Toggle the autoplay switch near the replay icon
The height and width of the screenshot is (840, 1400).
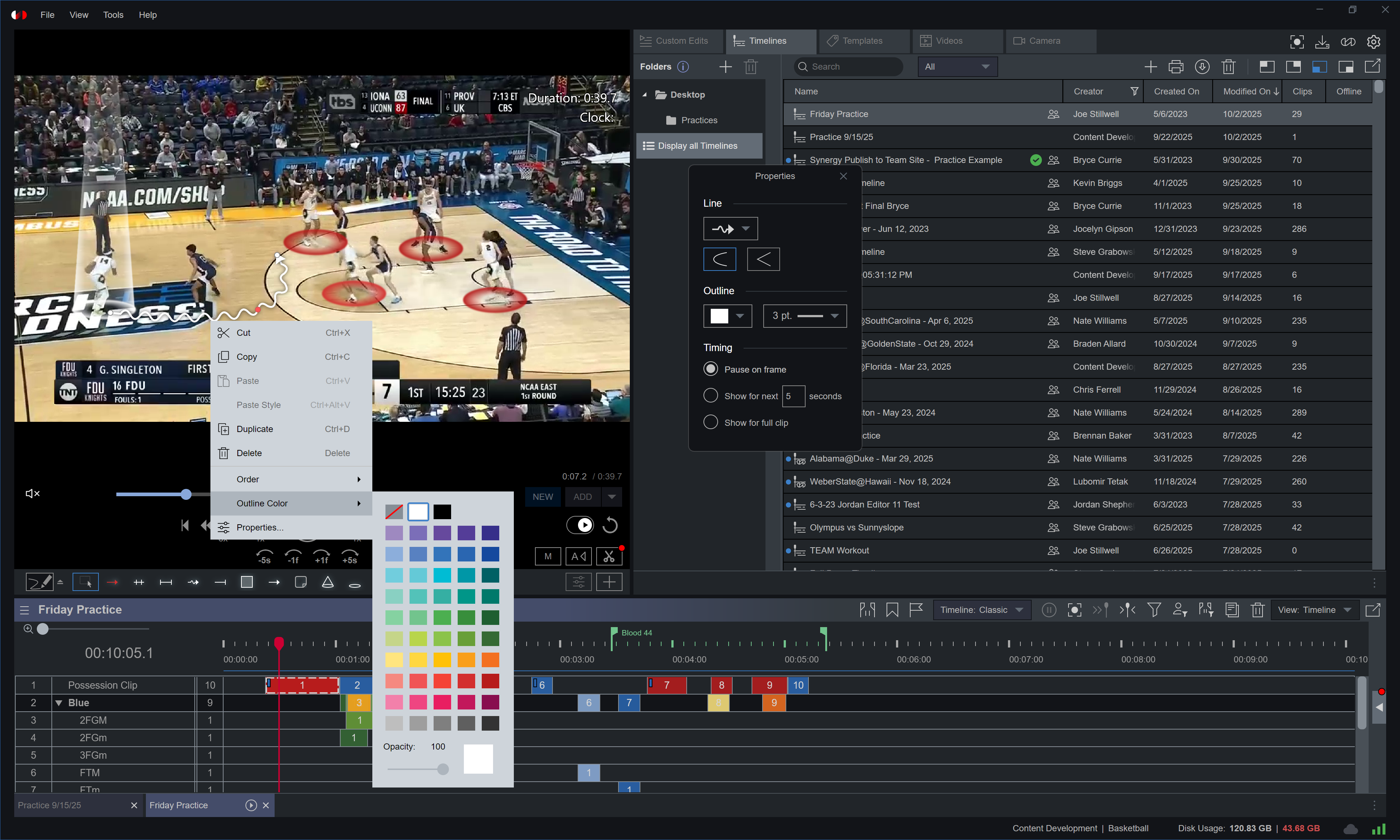click(x=580, y=525)
